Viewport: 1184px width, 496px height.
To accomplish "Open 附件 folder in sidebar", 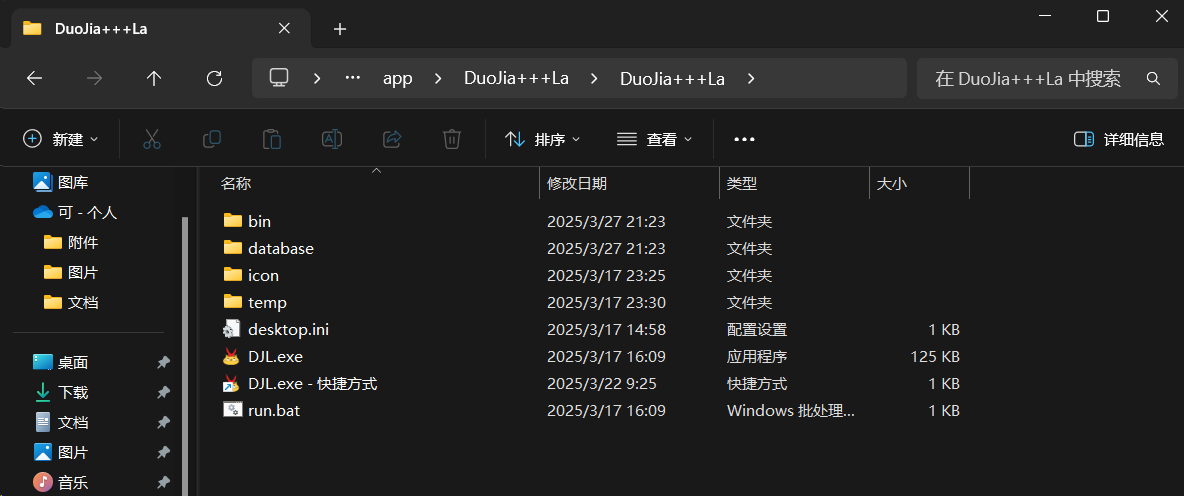I will point(83,242).
